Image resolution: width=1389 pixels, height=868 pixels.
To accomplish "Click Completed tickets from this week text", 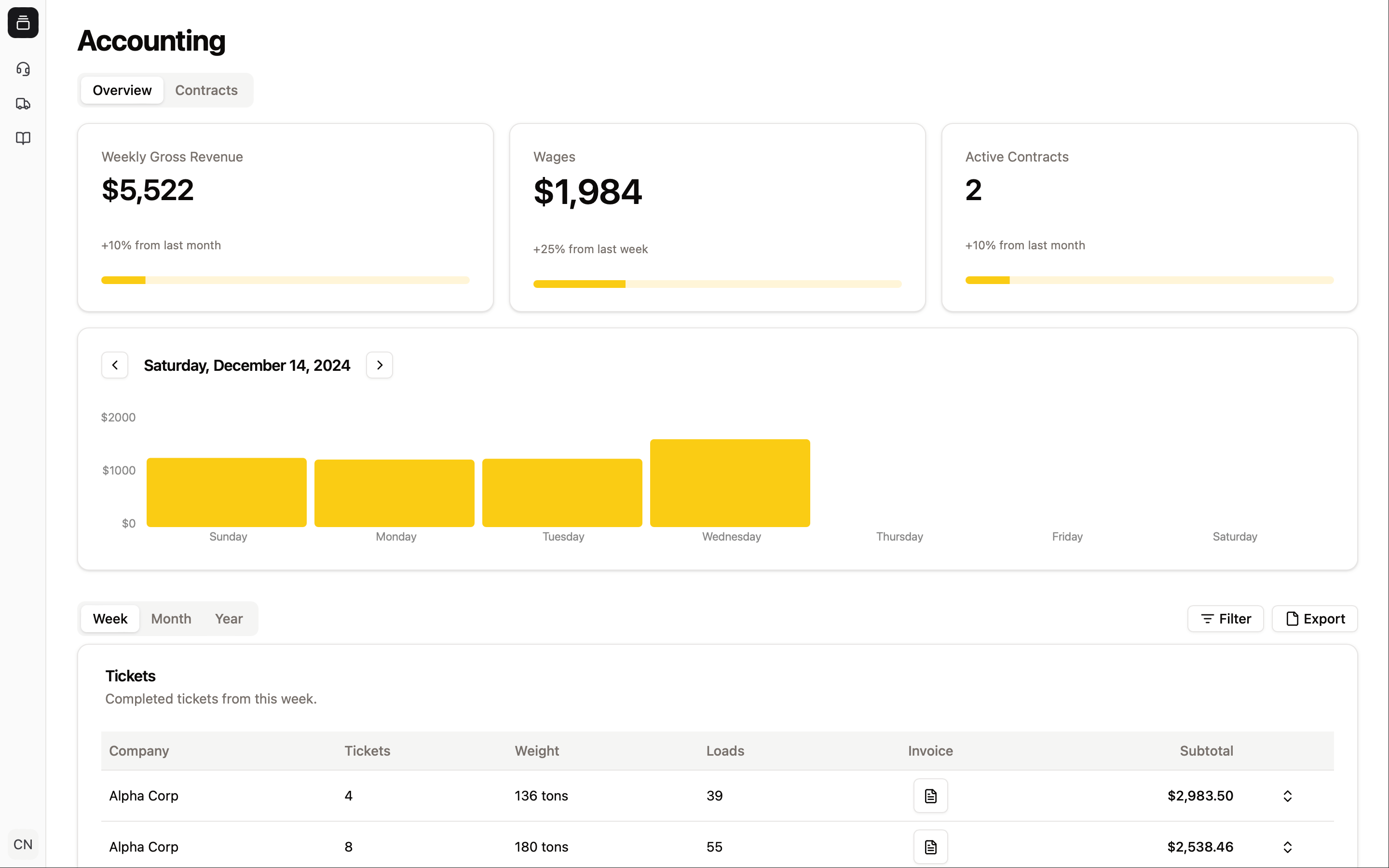I will [x=211, y=699].
